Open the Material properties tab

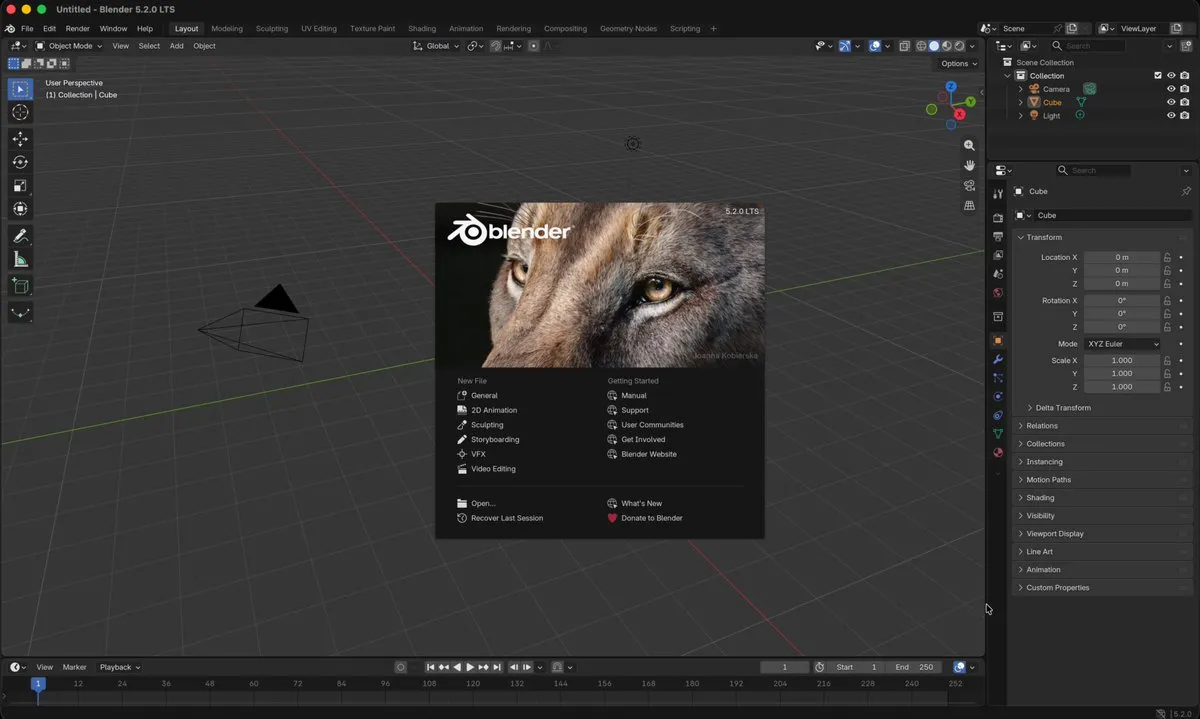(998, 452)
